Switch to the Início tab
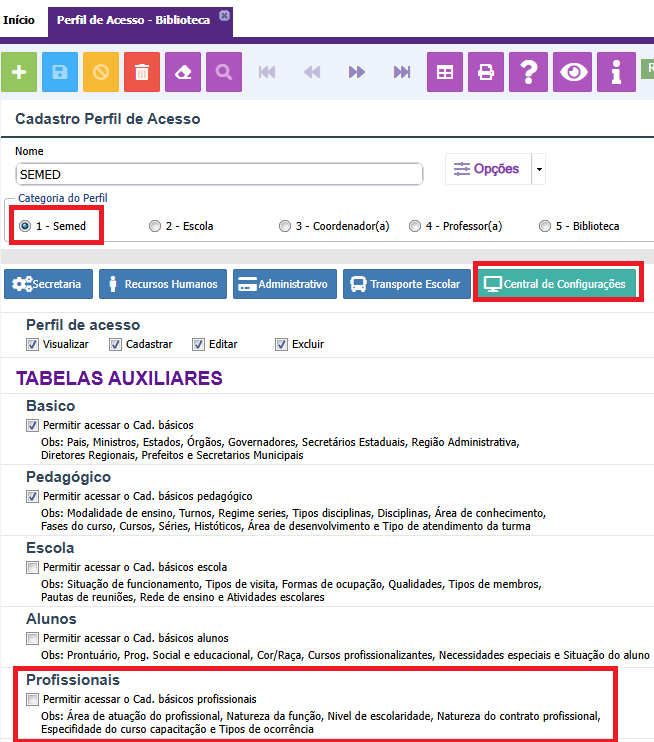Image resolution: width=654 pixels, height=742 pixels. click(x=19, y=20)
